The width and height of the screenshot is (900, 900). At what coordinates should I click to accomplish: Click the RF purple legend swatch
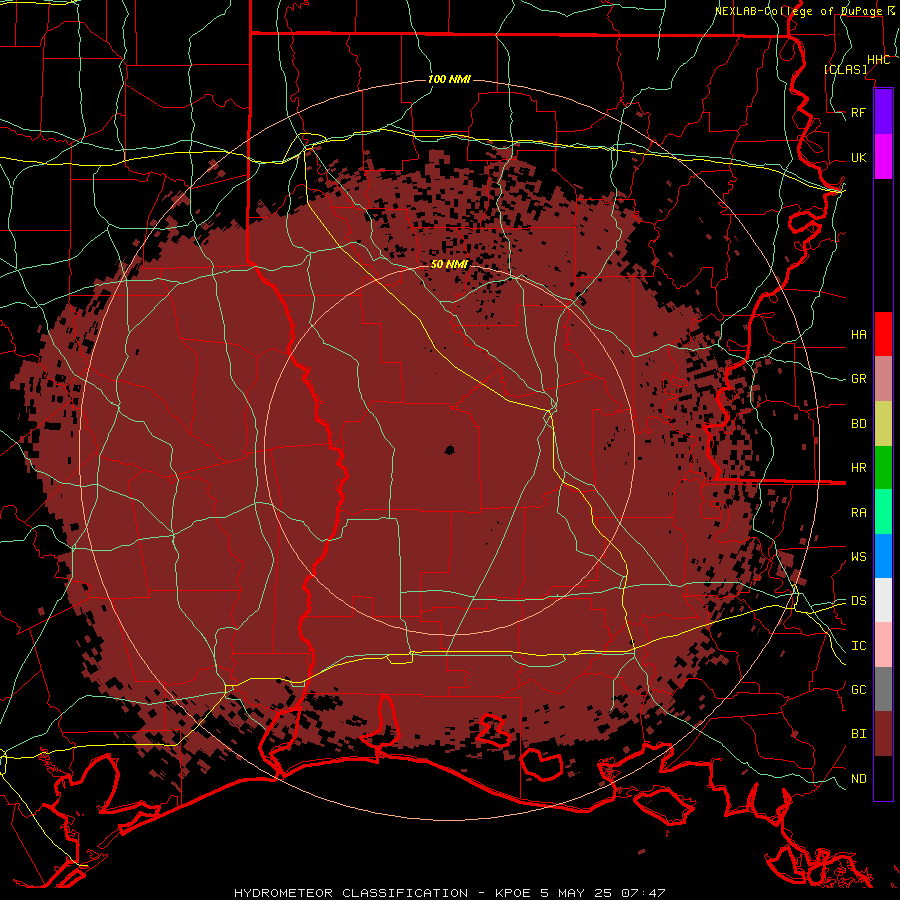(883, 112)
